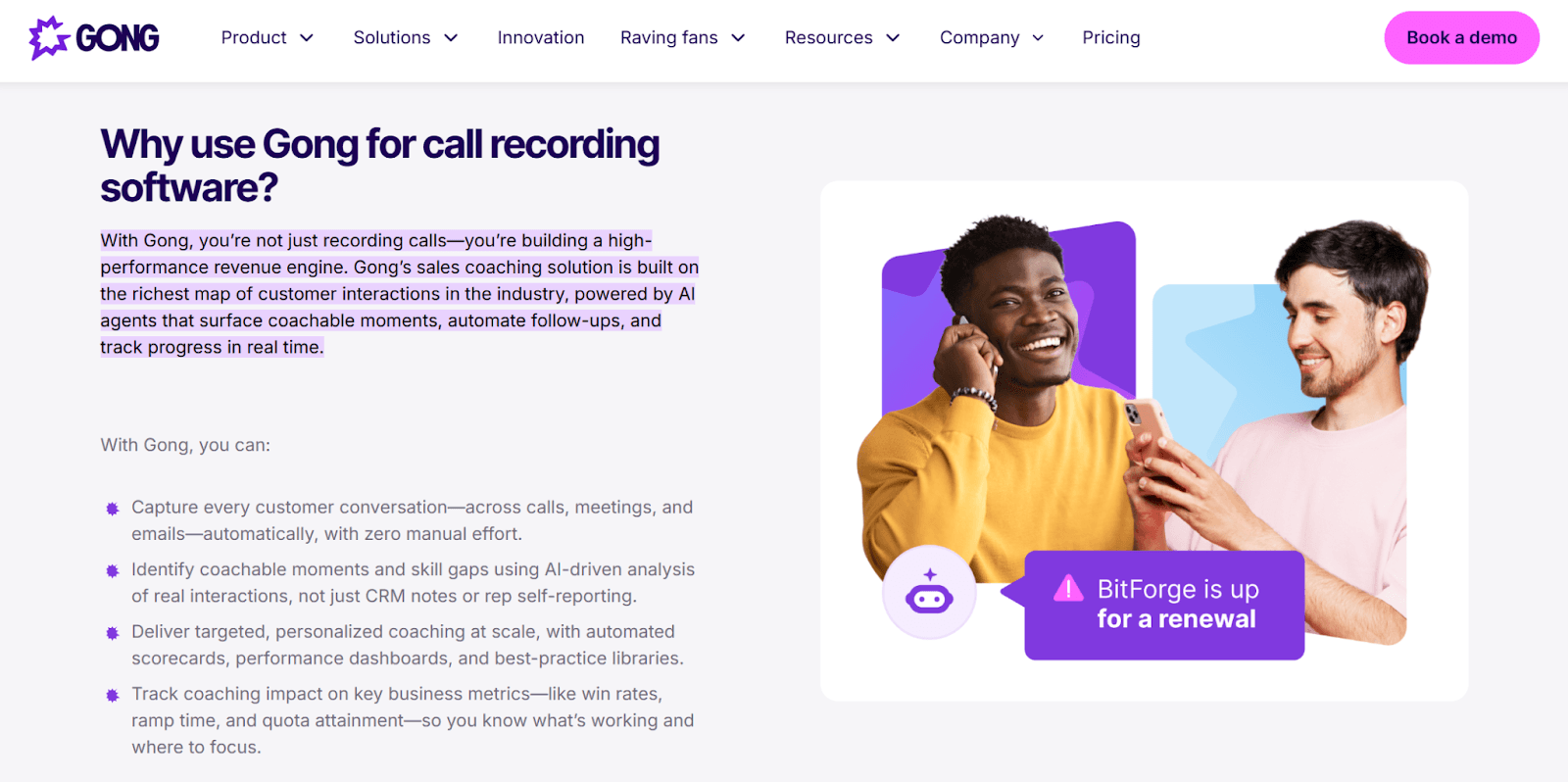The image size is (1568, 782).
Task: Click the Book a demo button
Action: click(x=1461, y=37)
